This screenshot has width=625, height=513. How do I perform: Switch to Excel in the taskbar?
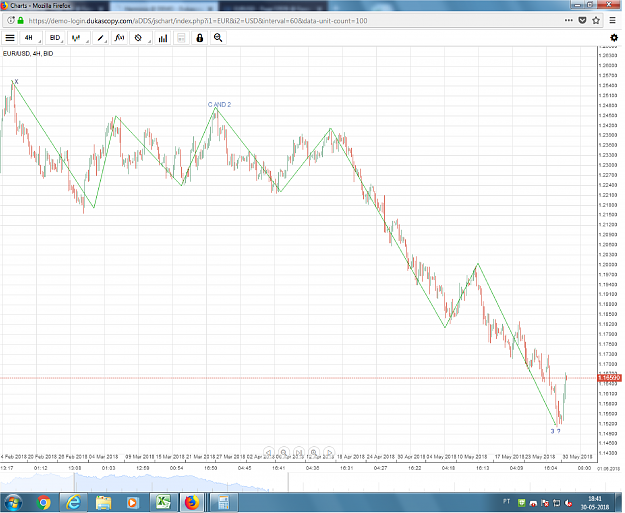(163, 502)
